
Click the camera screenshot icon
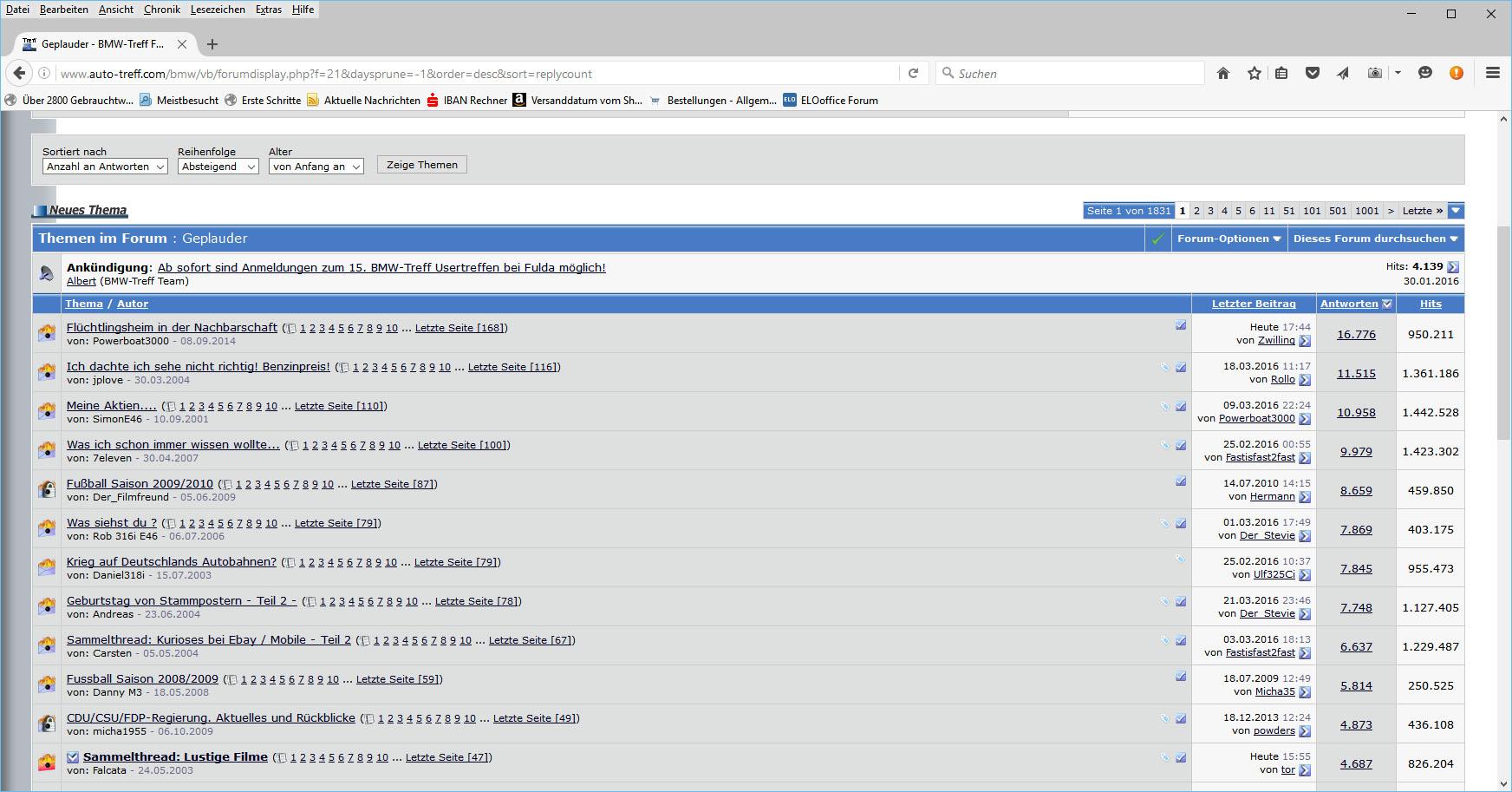coord(1374,74)
